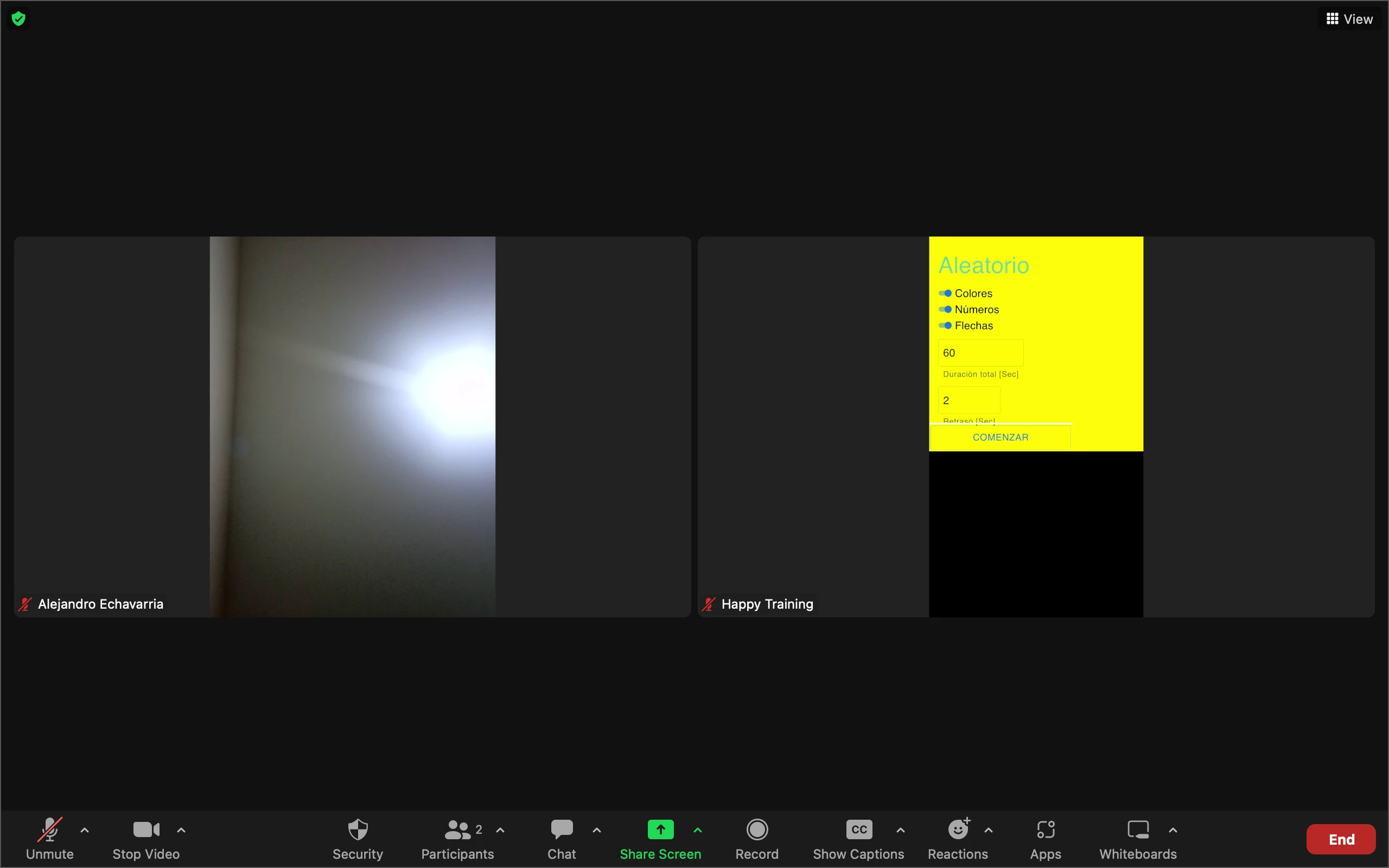This screenshot has width=1389, height=868.
Task: Click the Unmute microphone icon
Action: pos(50,829)
